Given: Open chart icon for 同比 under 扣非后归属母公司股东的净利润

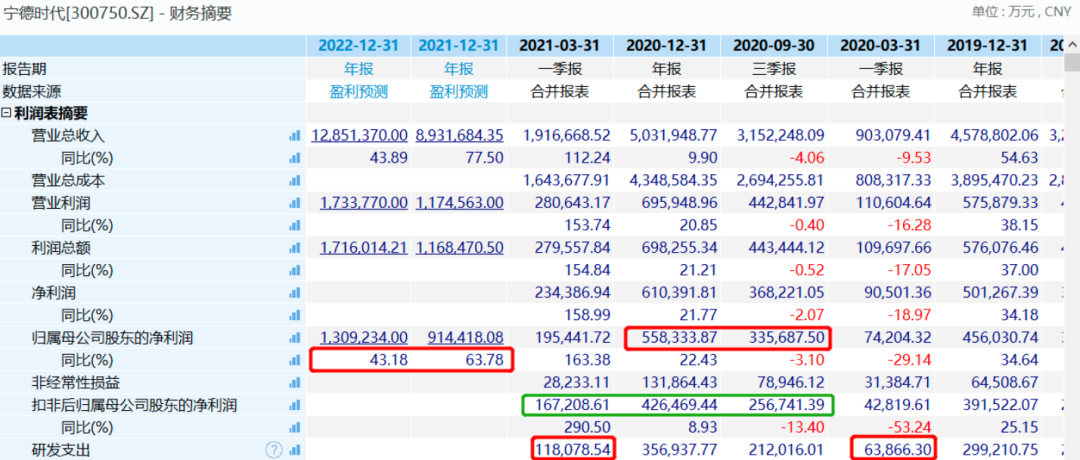Looking at the screenshot, I should coord(295,428).
